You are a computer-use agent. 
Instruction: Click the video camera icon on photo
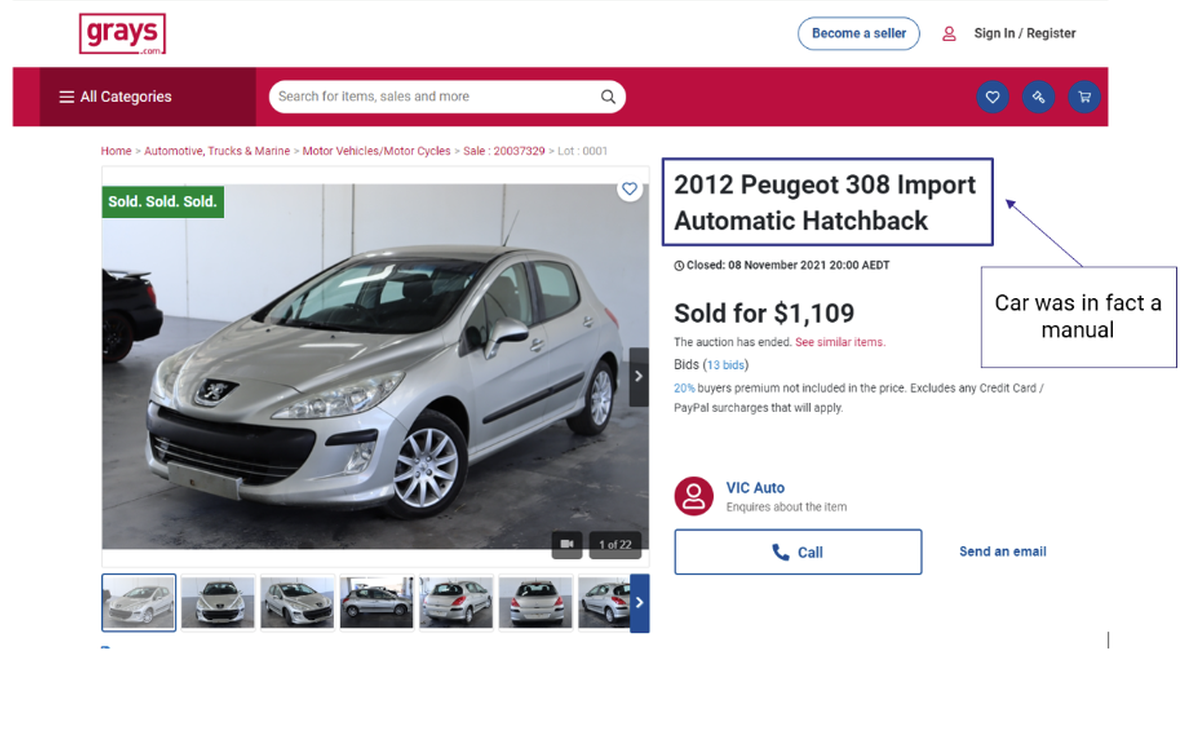[x=567, y=544]
